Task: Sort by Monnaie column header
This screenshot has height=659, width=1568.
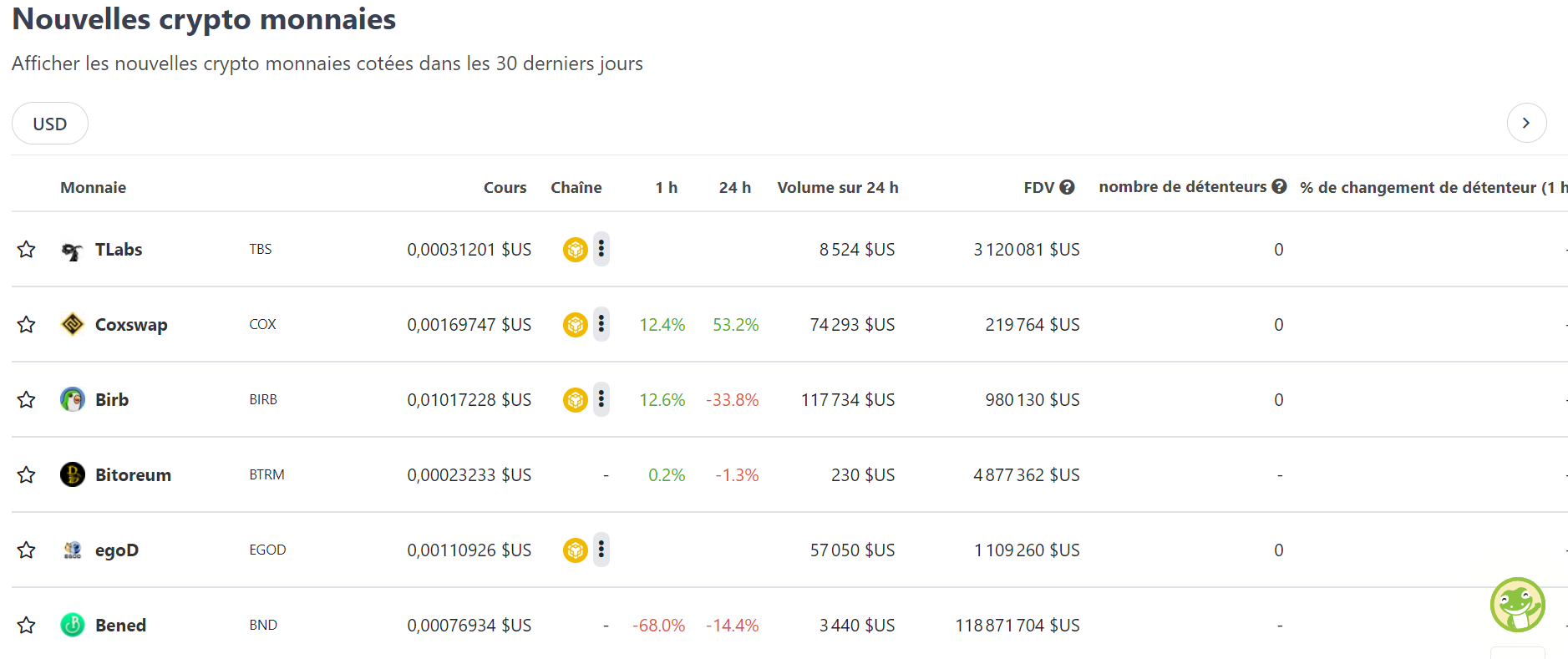Action: (x=93, y=187)
